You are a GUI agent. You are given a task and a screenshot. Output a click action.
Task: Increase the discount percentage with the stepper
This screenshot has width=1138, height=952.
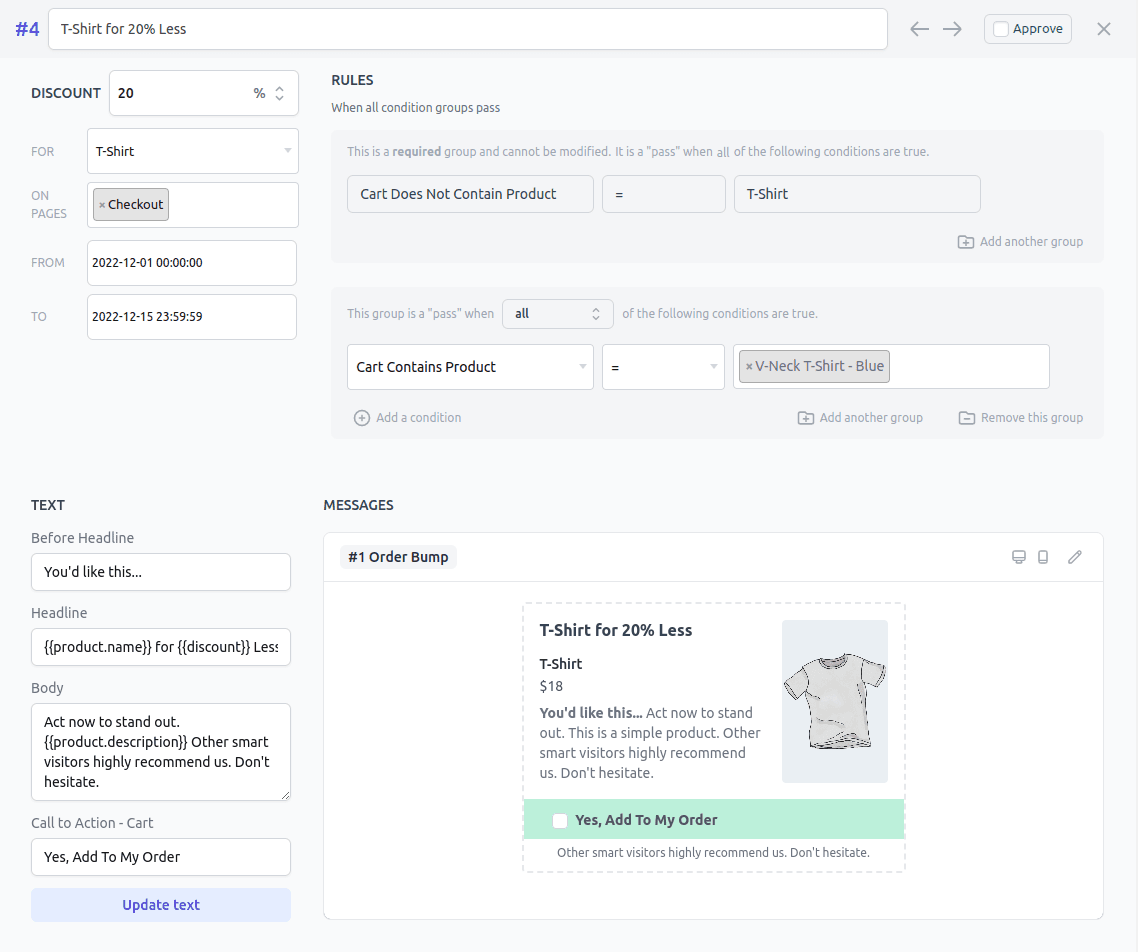(x=279, y=88)
